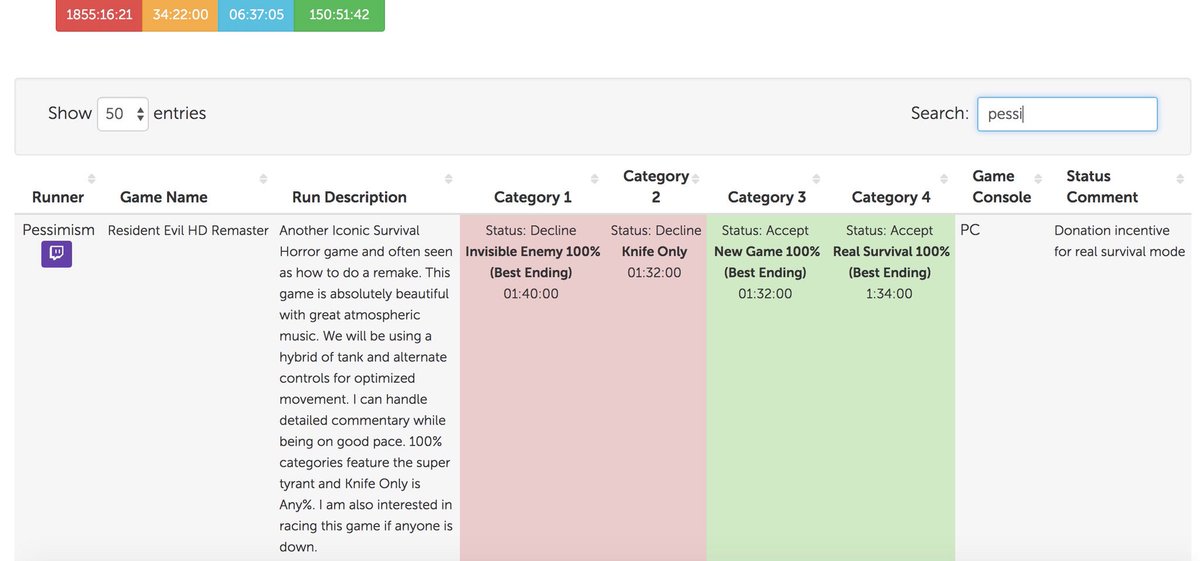Click the orange 34:22:00 time badge

point(180,15)
